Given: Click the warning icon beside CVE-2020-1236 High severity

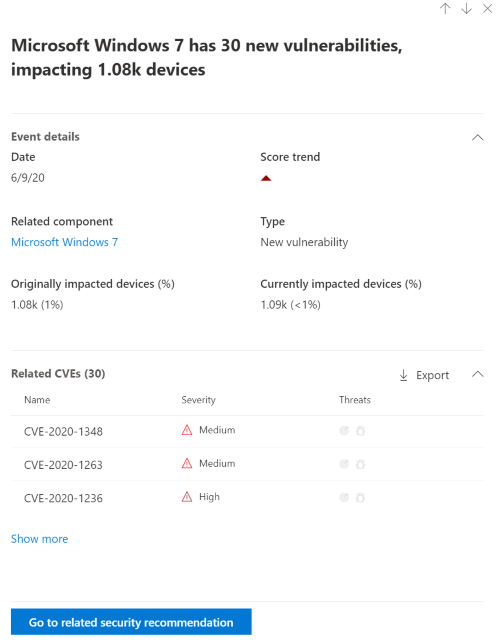Looking at the screenshot, I should (187, 497).
